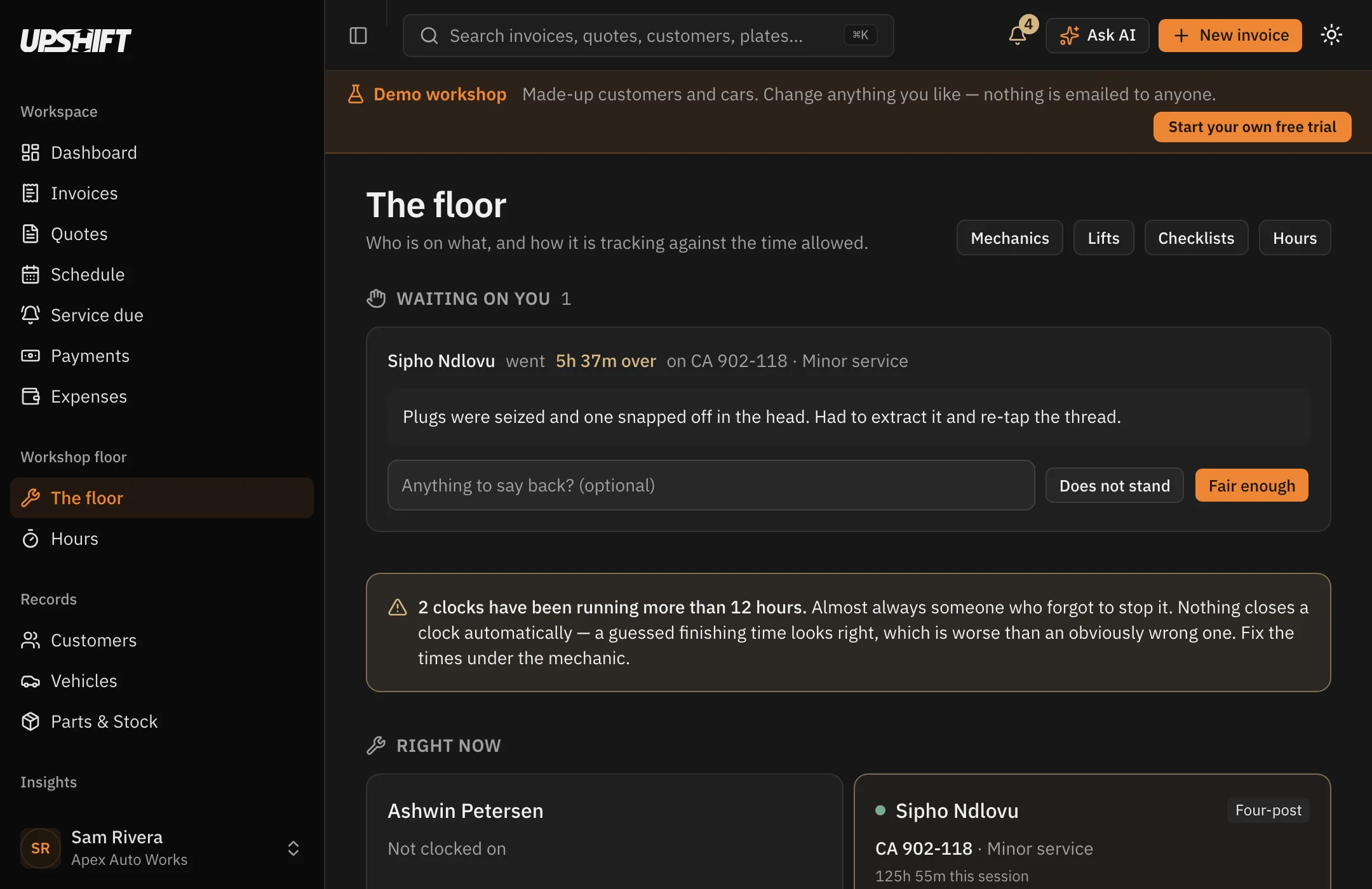The width and height of the screenshot is (1372, 889).
Task: Expand the Sam Rivera account switcher
Action: [x=293, y=848]
